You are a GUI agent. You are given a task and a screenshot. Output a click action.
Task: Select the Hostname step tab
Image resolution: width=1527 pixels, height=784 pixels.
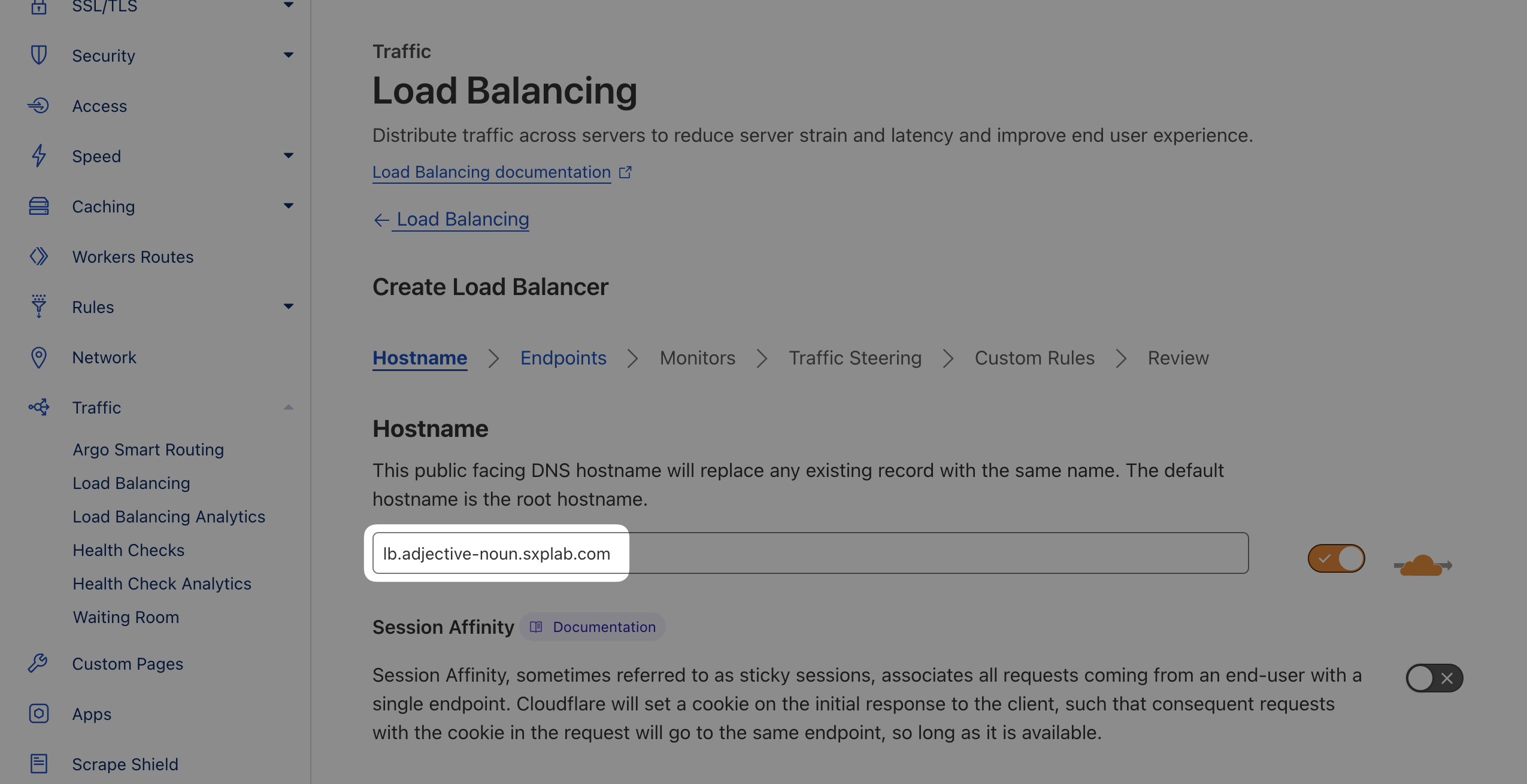coord(420,358)
